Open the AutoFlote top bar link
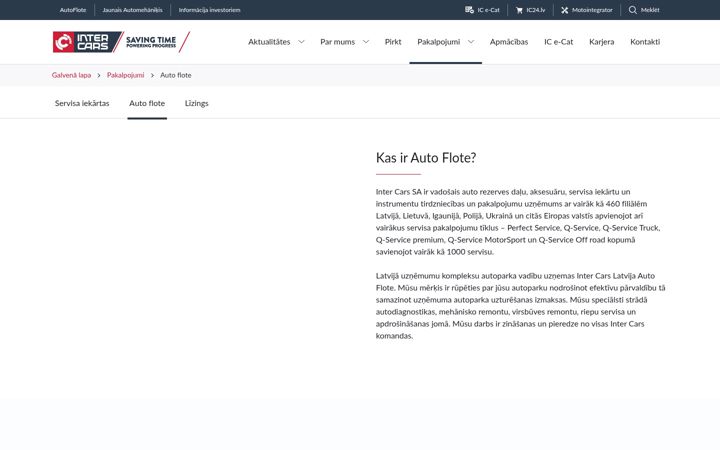 click(x=73, y=10)
